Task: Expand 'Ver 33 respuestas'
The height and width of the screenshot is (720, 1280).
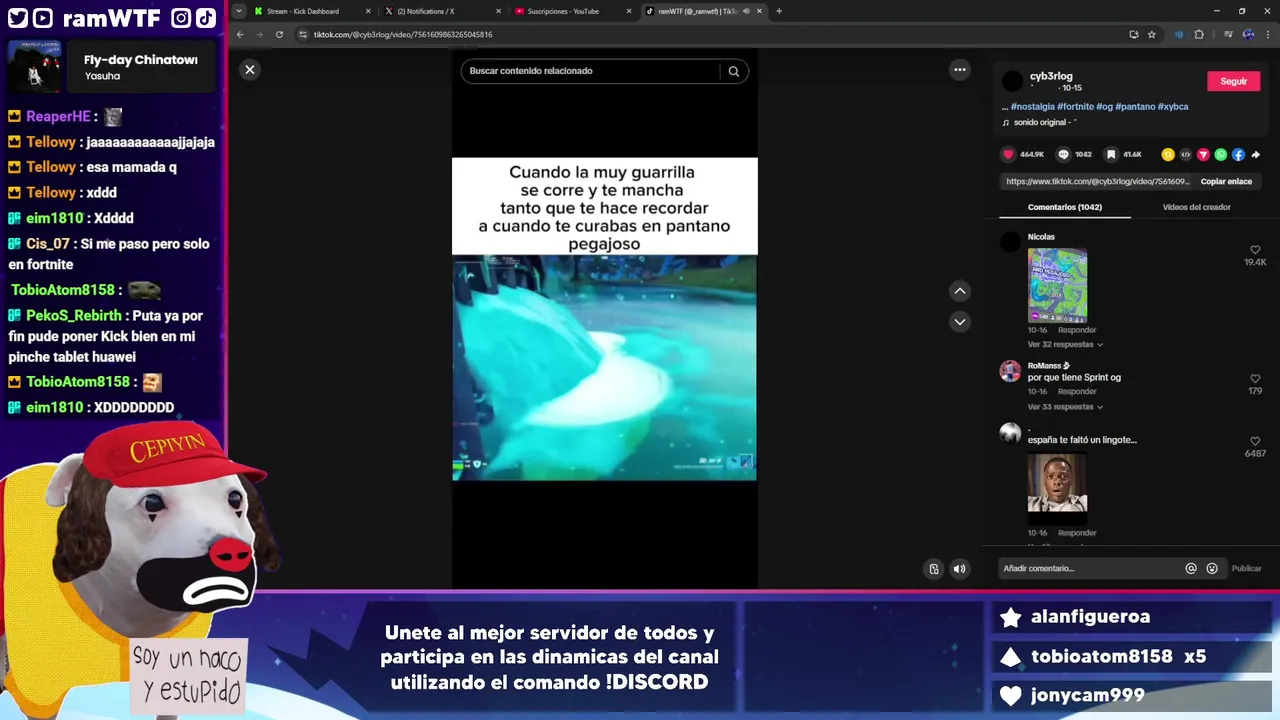Action: (x=1065, y=407)
